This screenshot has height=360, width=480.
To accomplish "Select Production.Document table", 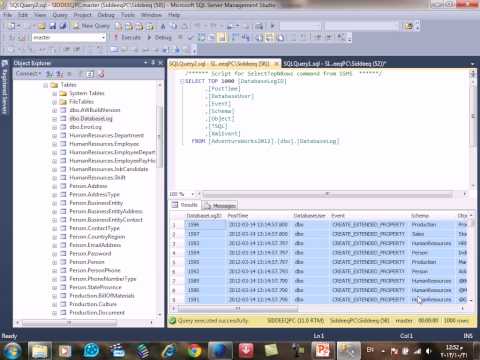I will tap(97, 313).
